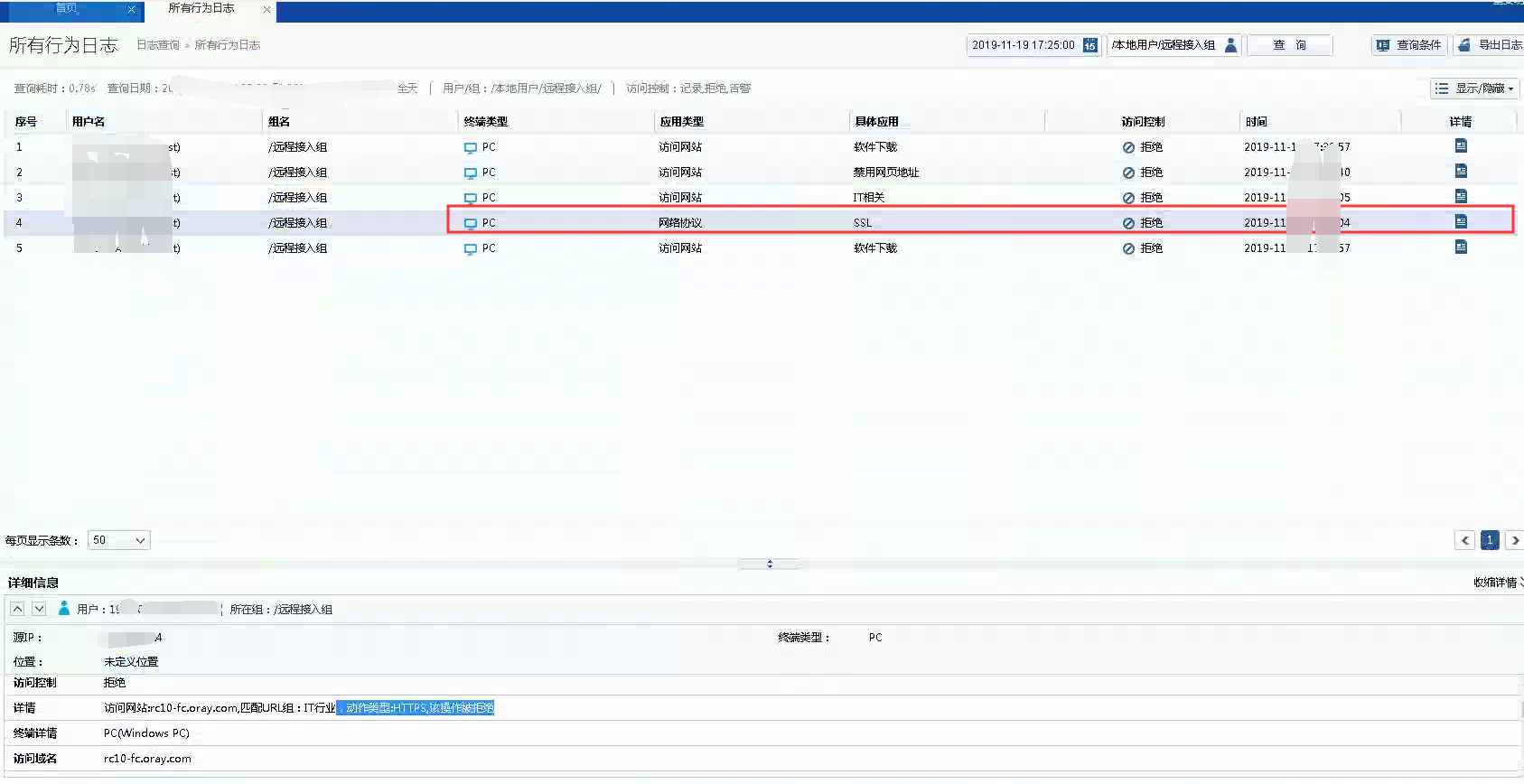Sort by 用户名 column header
1524x784 pixels.
click(89, 122)
